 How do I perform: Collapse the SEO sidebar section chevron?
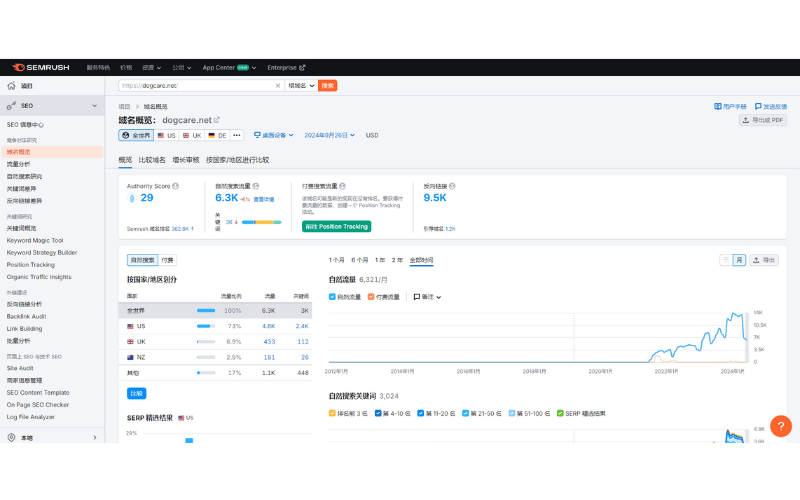pos(94,106)
